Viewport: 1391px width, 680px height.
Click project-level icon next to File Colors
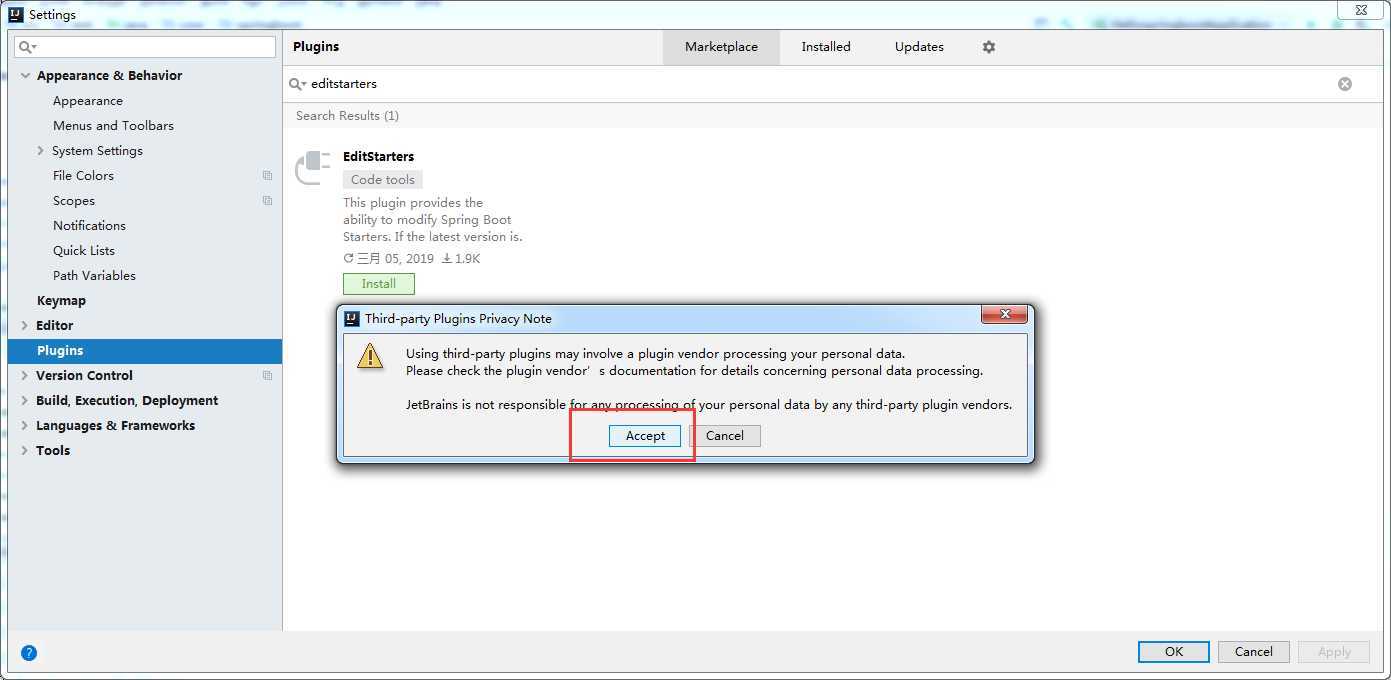[267, 176]
